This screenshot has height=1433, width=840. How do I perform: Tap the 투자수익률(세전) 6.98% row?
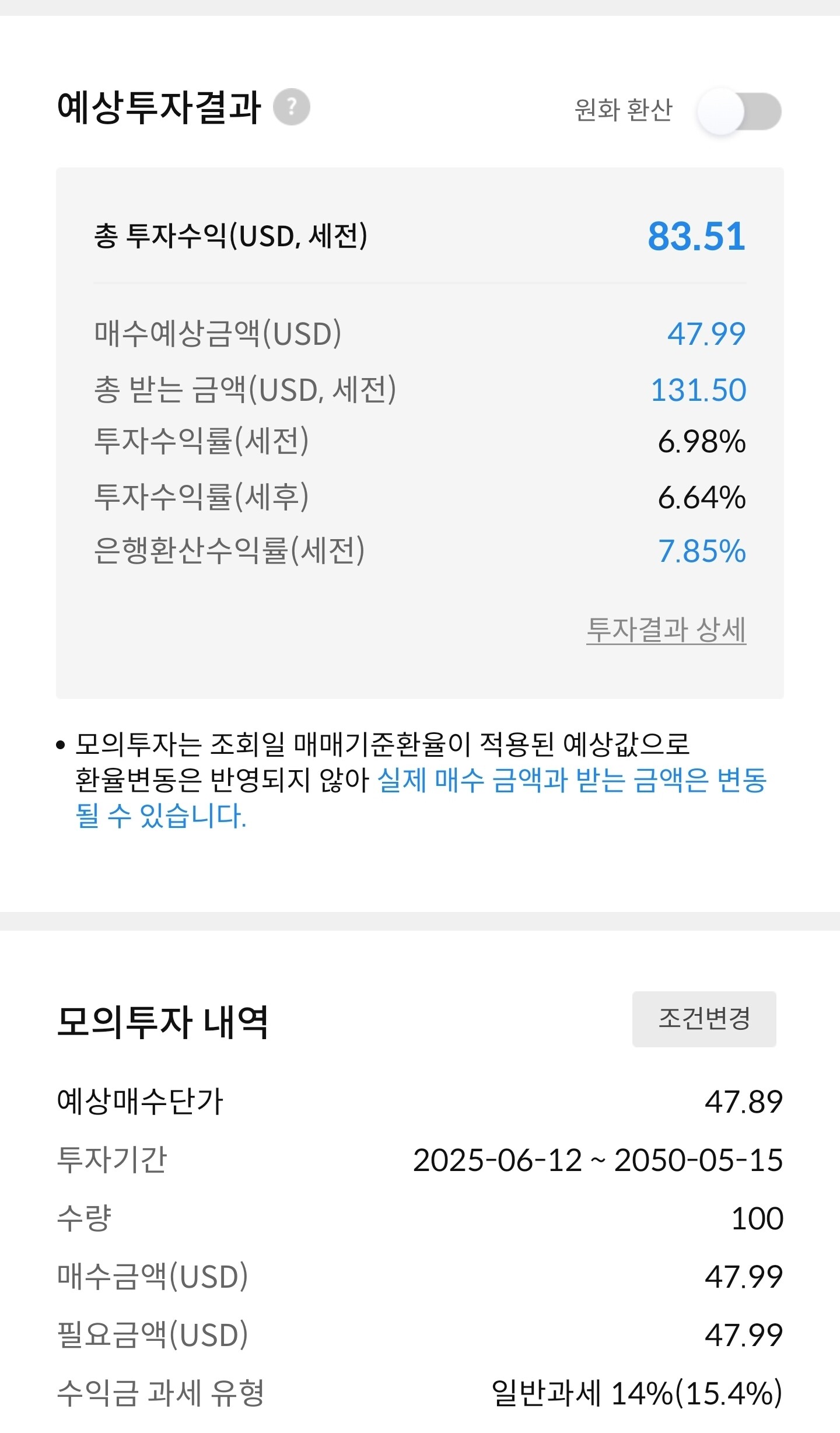coord(420,441)
